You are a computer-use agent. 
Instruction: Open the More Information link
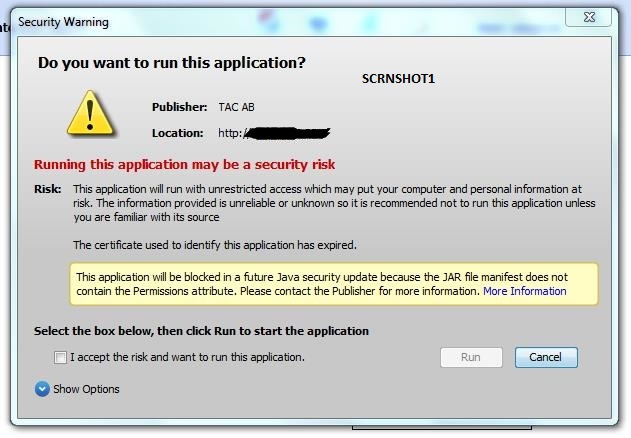click(x=525, y=291)
